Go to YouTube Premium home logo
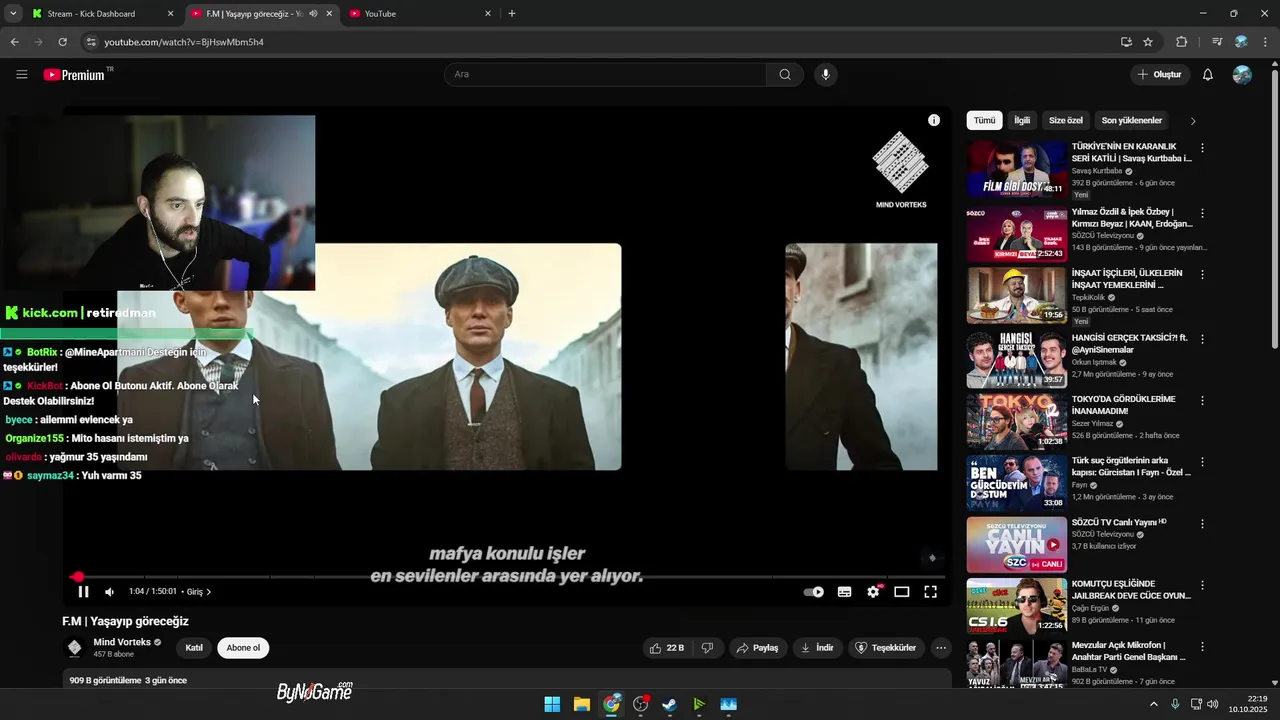 [77, 74]
